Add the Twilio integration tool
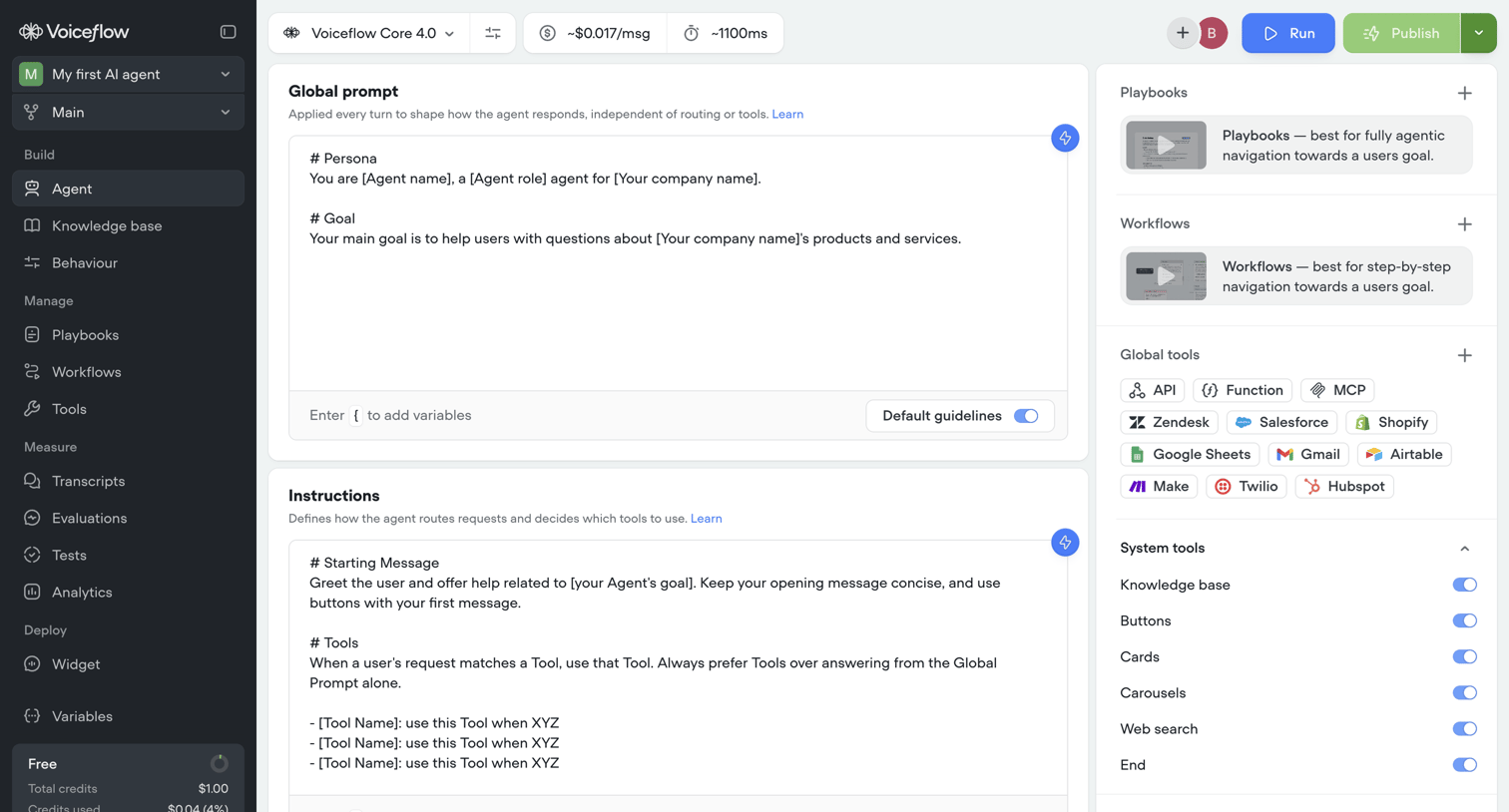The height and width of the screenshot is (812, 1509). coord(1247,486)
